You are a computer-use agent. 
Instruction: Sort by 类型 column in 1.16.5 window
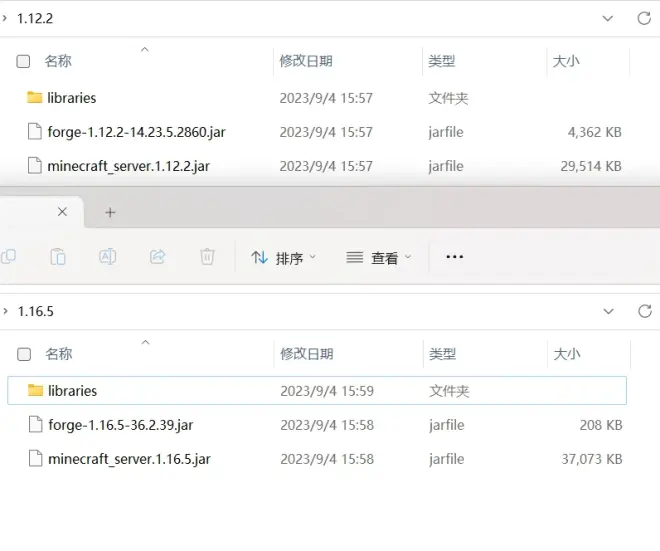tap(442, 354)
